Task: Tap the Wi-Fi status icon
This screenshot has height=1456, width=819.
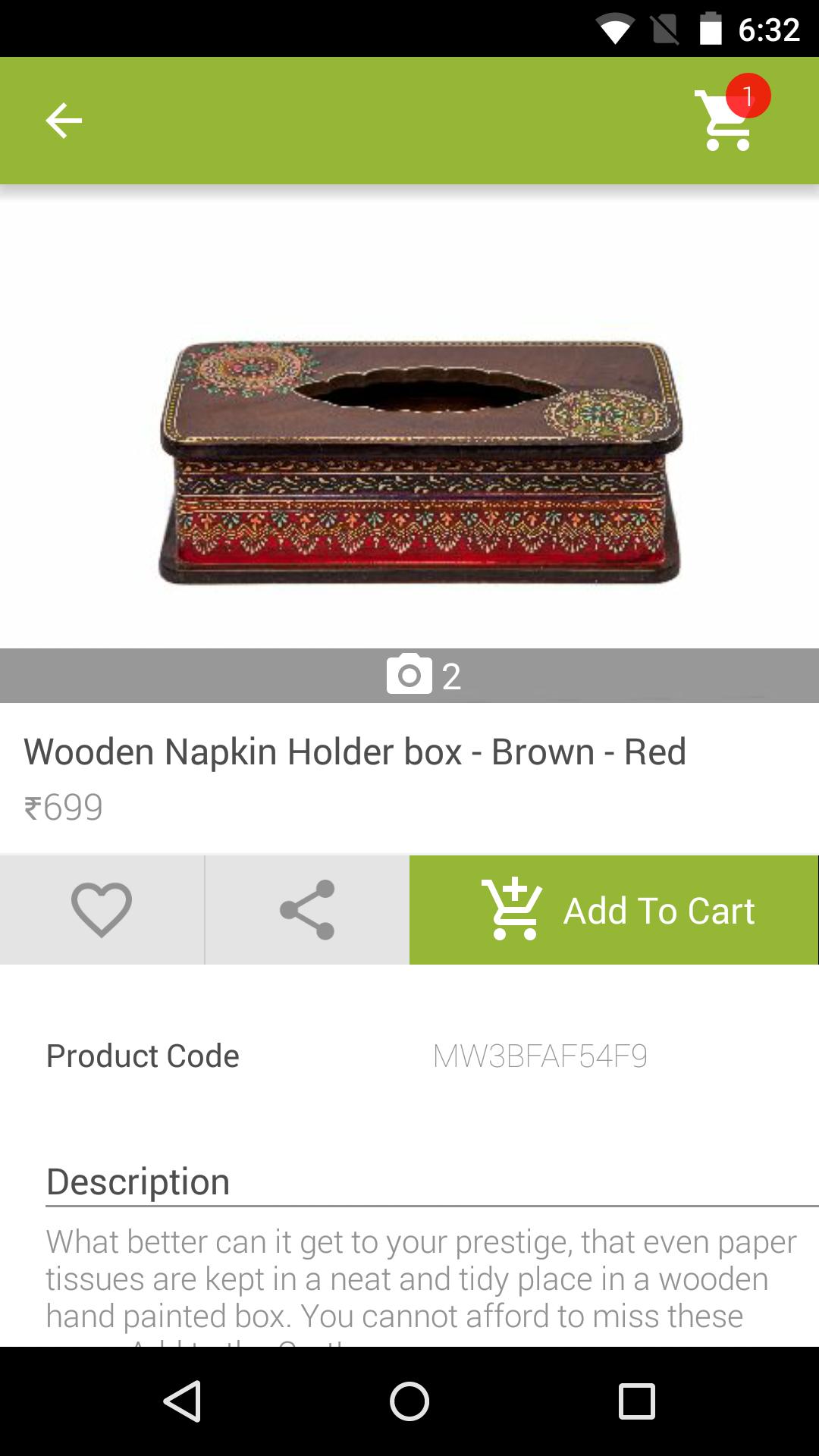Action: click(x=615, y=30)
